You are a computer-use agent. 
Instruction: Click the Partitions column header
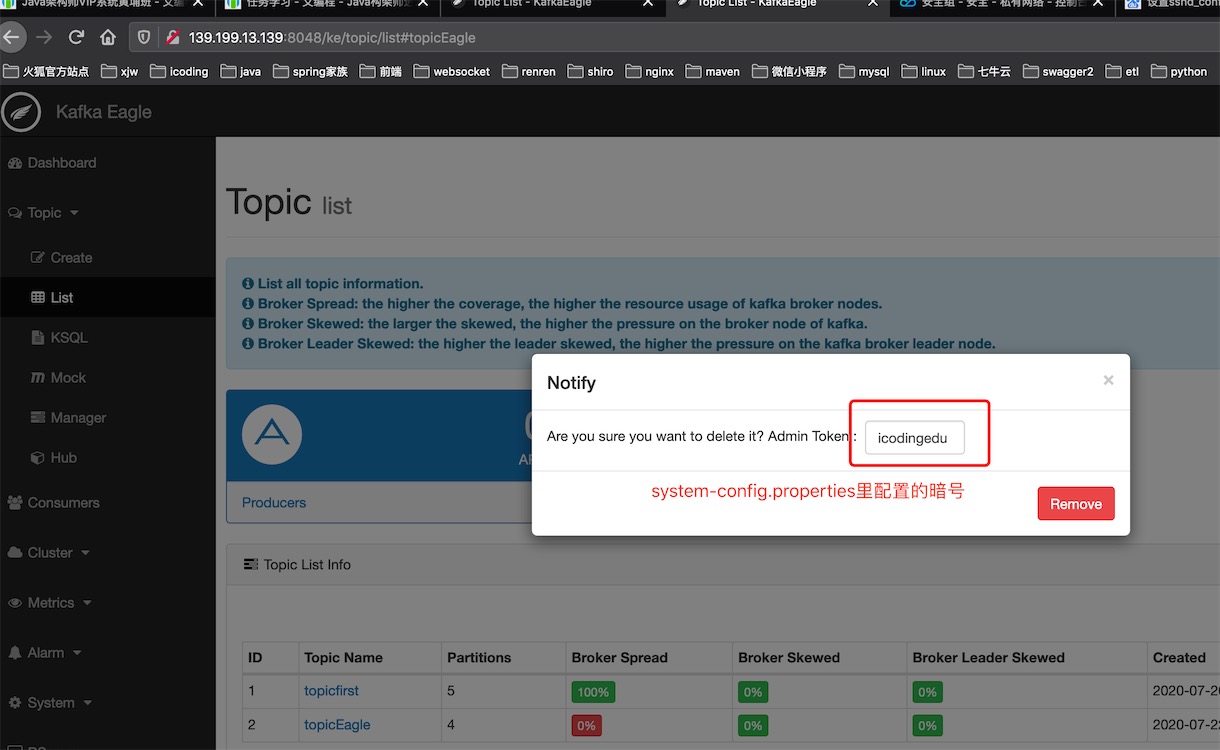pyautogui.click(x=479, y=658)
